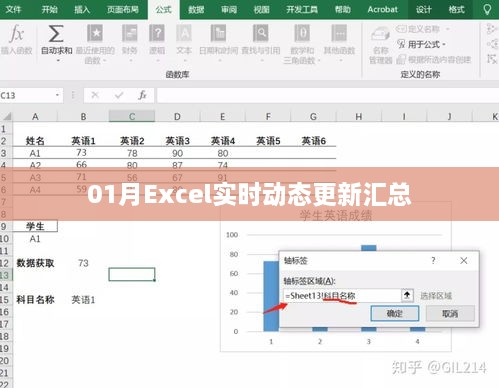Open Recently Used functions star icon
499x388 pixels.
[95, 33]
